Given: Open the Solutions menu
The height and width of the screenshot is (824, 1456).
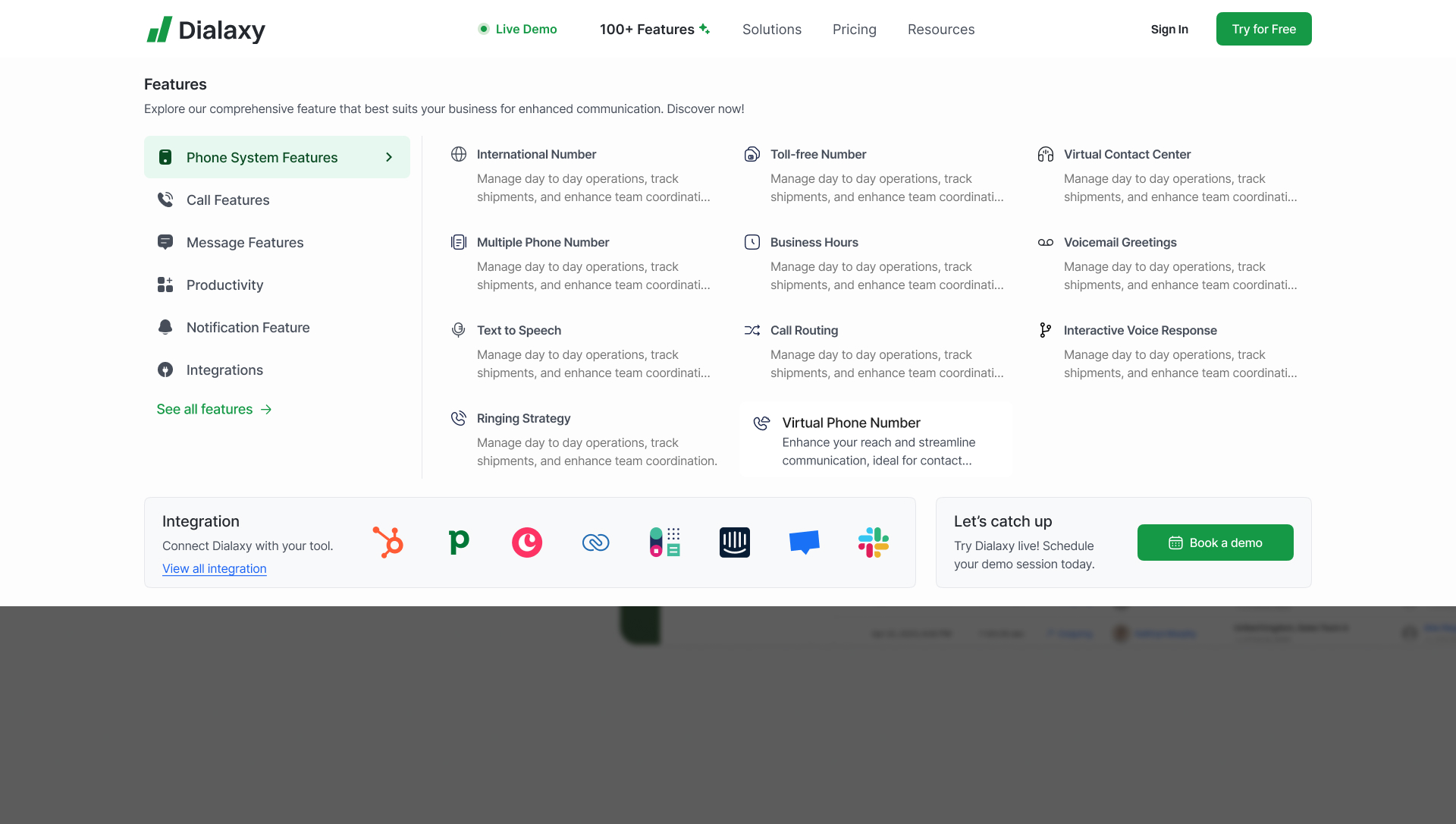Looking at the screenshot, I should 772,29.
